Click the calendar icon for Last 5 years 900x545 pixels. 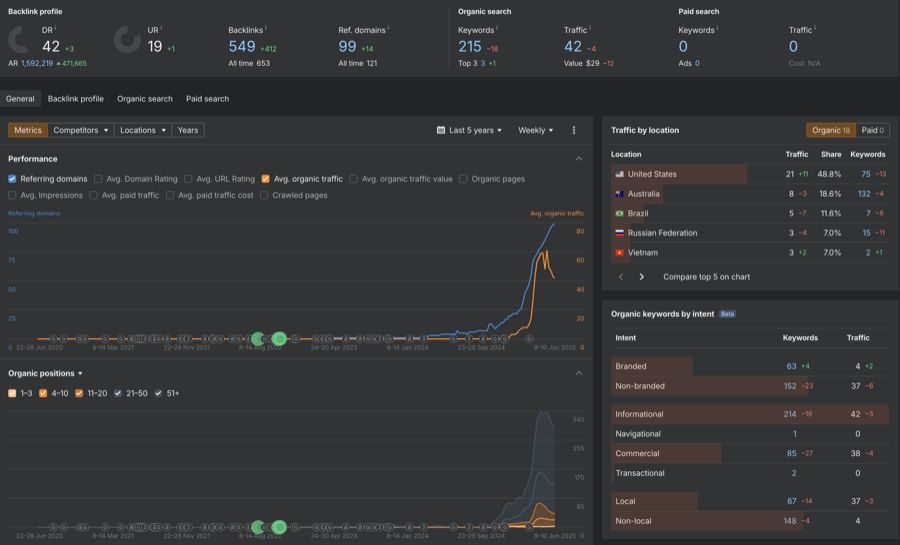(441, 130)
